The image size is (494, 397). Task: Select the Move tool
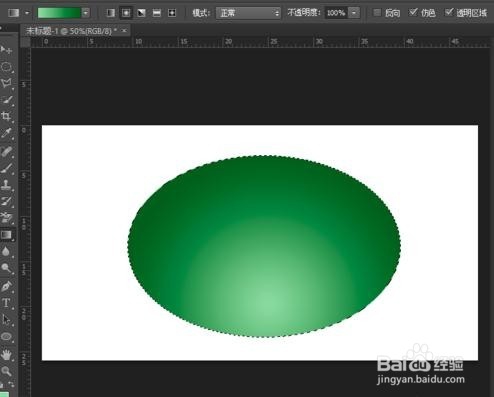(x=6, y=50)
